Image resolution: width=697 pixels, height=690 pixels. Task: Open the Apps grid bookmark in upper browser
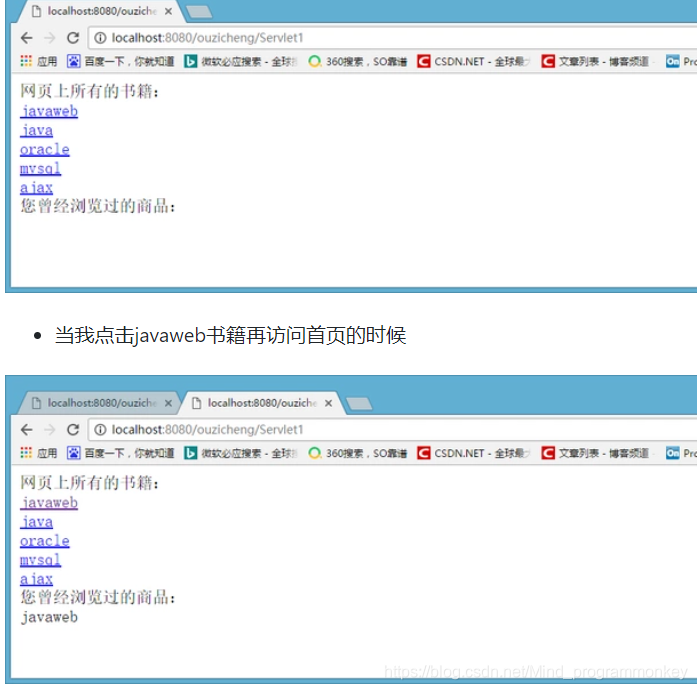coord(39,61)
